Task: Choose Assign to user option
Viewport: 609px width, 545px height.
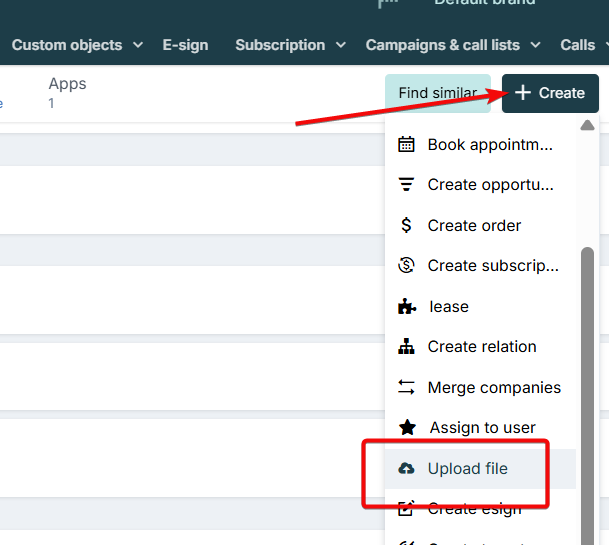Action: click(x=480, y=427)
